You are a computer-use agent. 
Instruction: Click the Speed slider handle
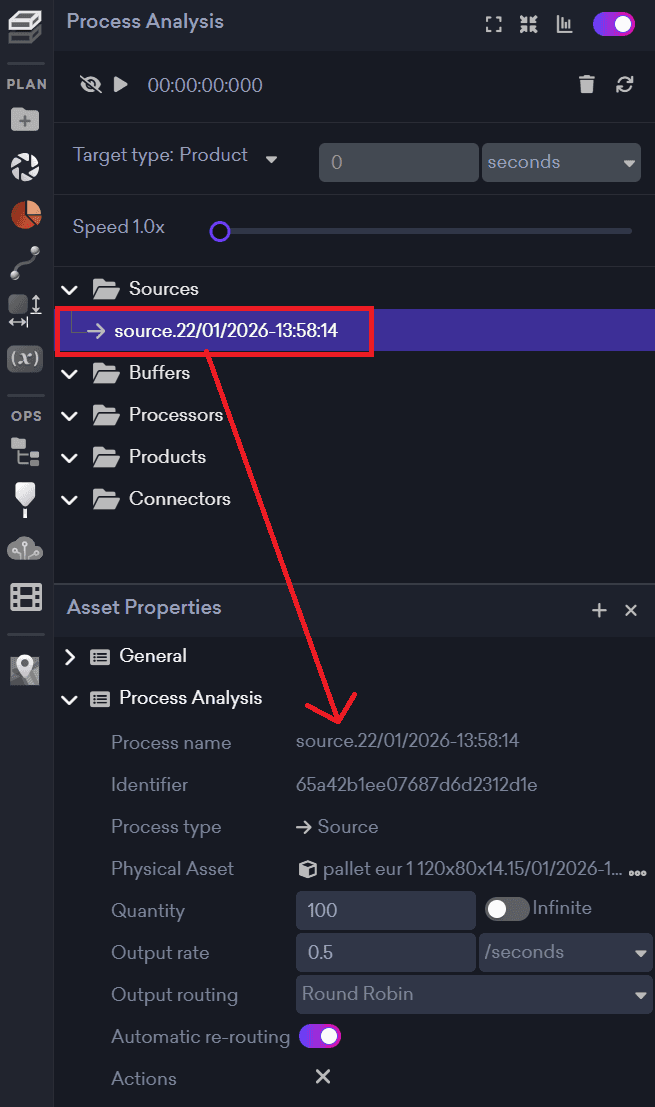coord(220,232)
